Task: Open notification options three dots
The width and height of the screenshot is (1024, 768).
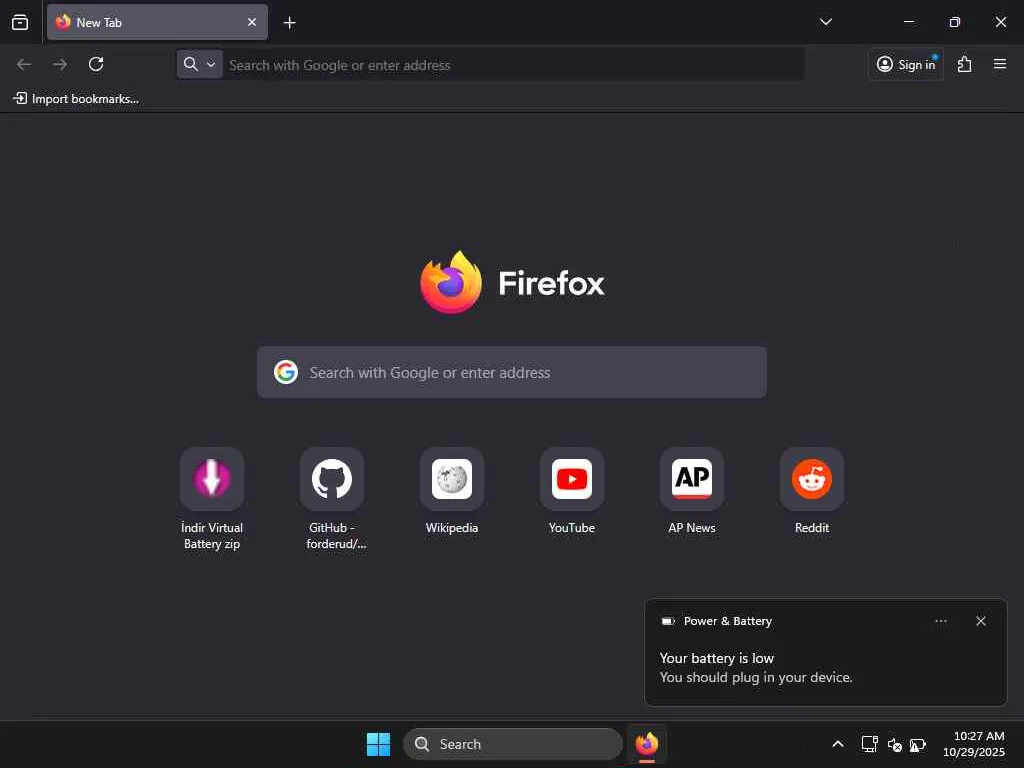Action: [940, 621]
